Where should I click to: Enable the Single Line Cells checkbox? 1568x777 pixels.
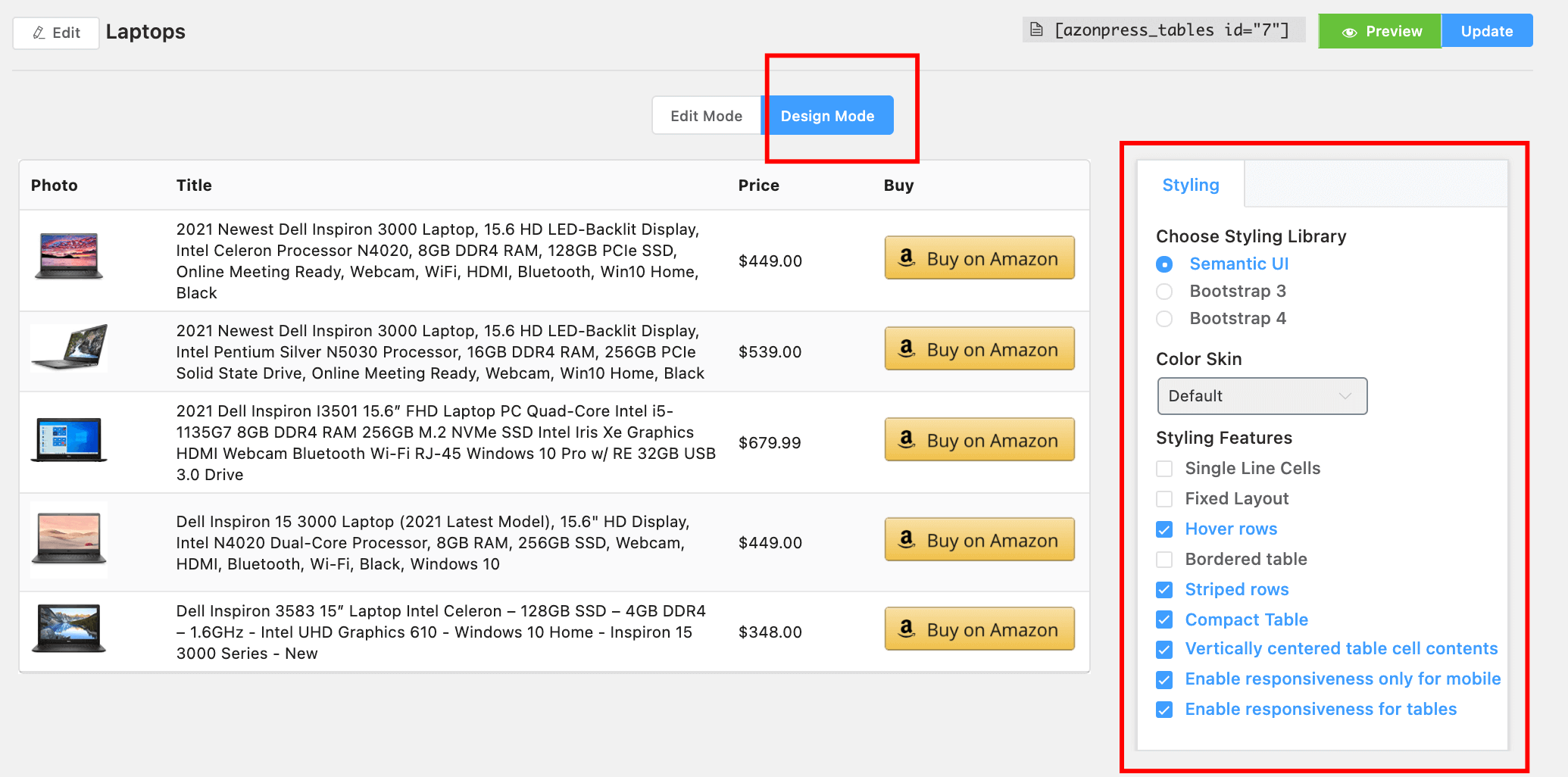click(x=1164, y=469)
